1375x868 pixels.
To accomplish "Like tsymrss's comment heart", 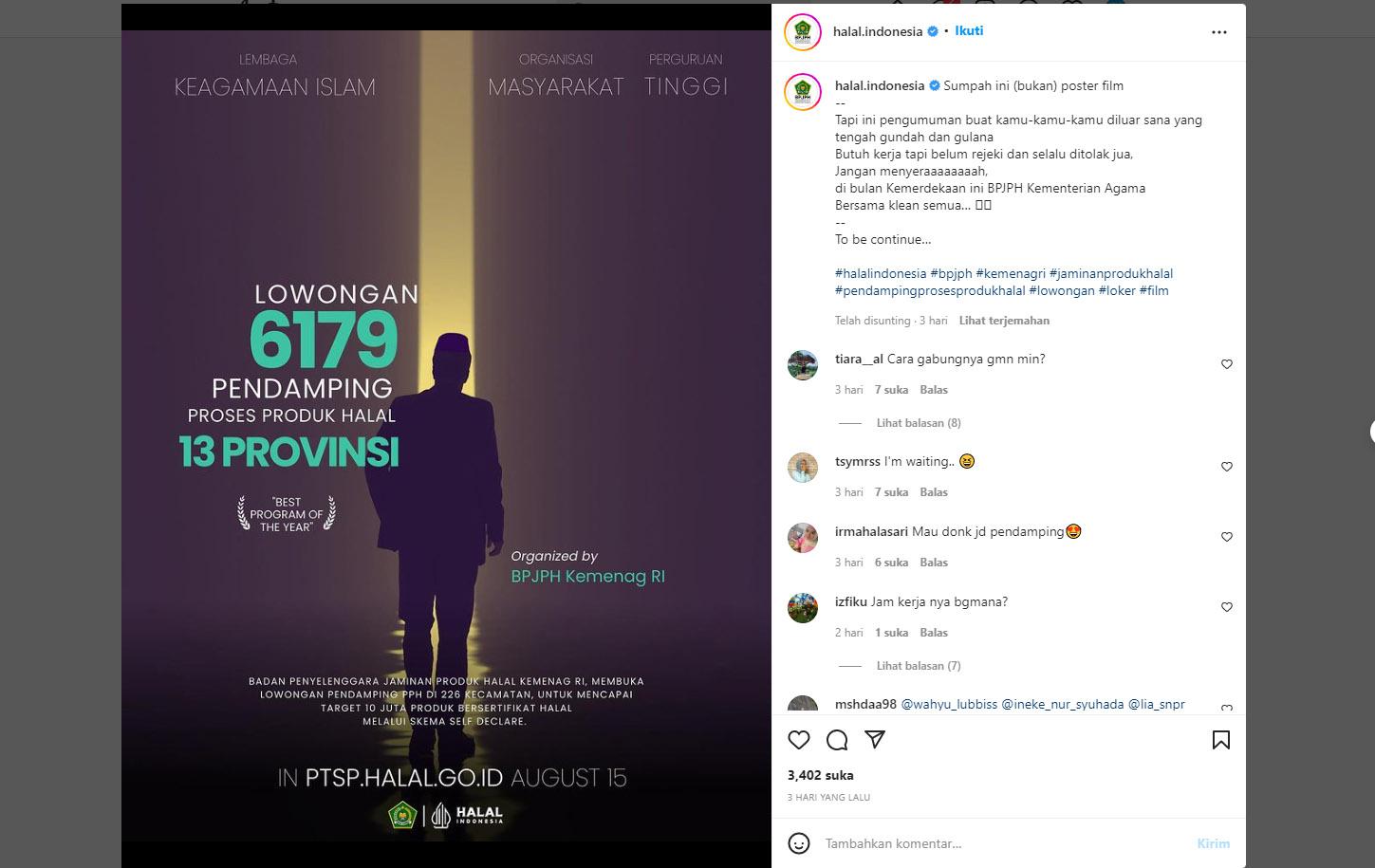I will coord(1227,467).
